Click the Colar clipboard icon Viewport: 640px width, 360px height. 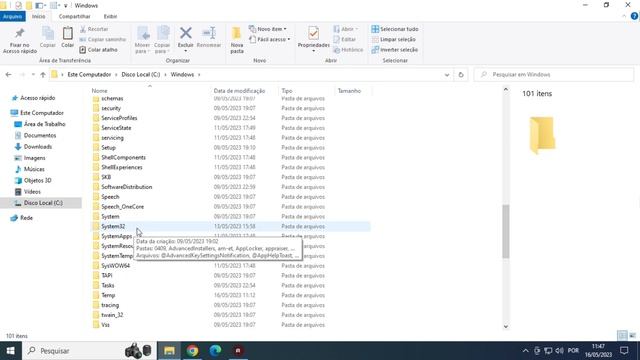[67, 37]
